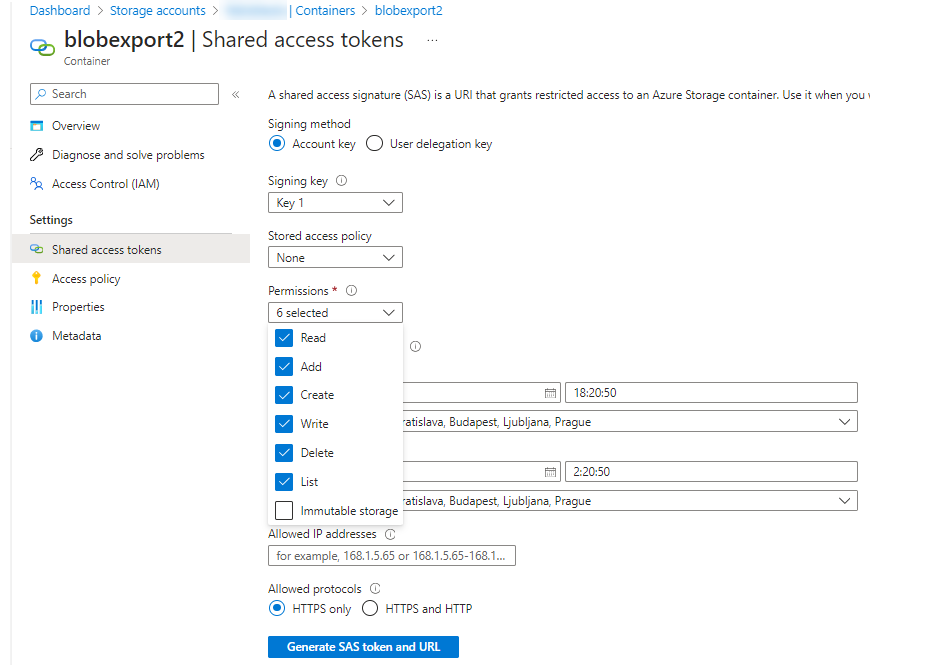Open the Stored access policy dropdown
This screenshot has width=947, height=667.
[335, 257]
